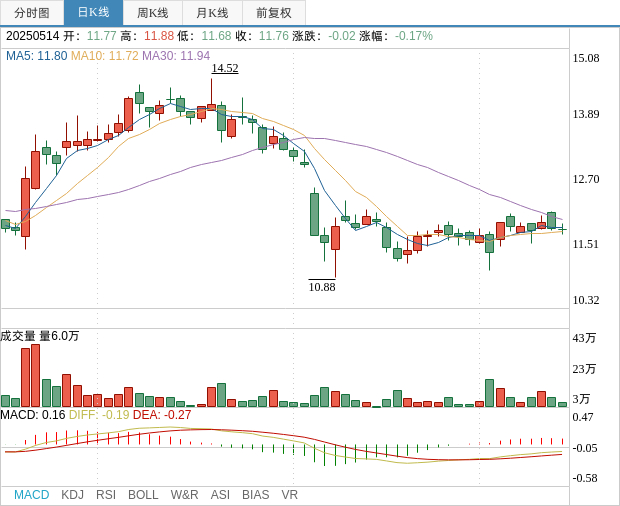Click the MA10: 11.72 legend
This screenshot has height=506, width=620.
[x=105, y=56]
